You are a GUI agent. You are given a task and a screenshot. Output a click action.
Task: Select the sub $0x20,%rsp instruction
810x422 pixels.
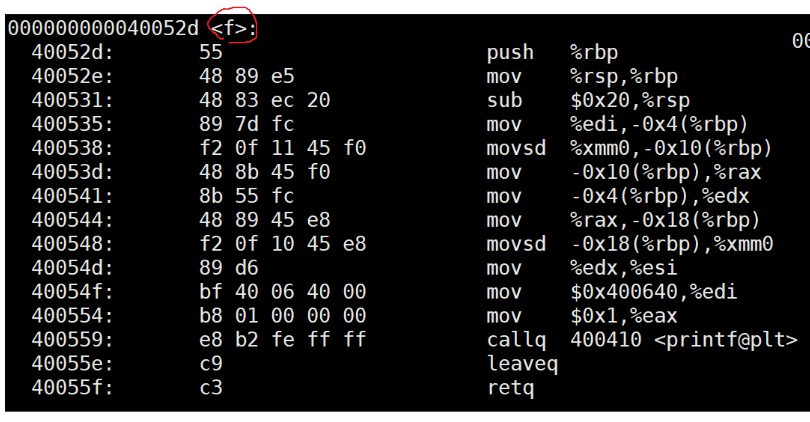pyautogui.click(x=588, y=101)
